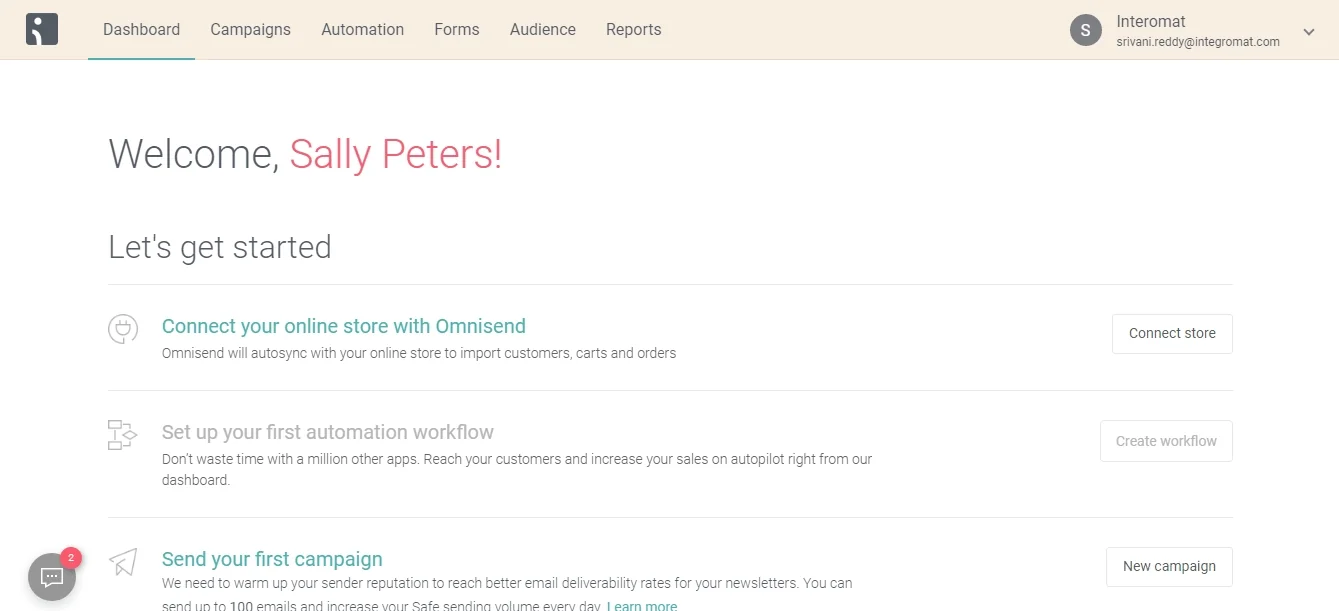
Task: Open Send your first campaign link
Action: [272, 559]
